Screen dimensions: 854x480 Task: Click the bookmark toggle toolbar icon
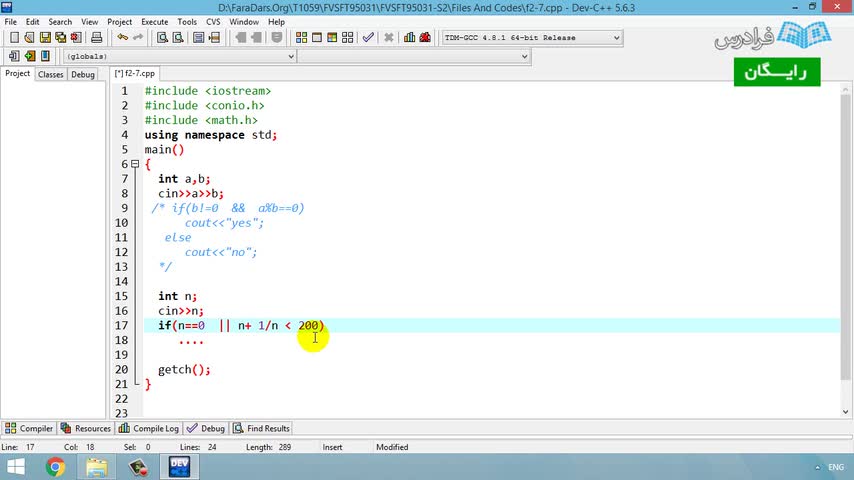pos(45,56)
